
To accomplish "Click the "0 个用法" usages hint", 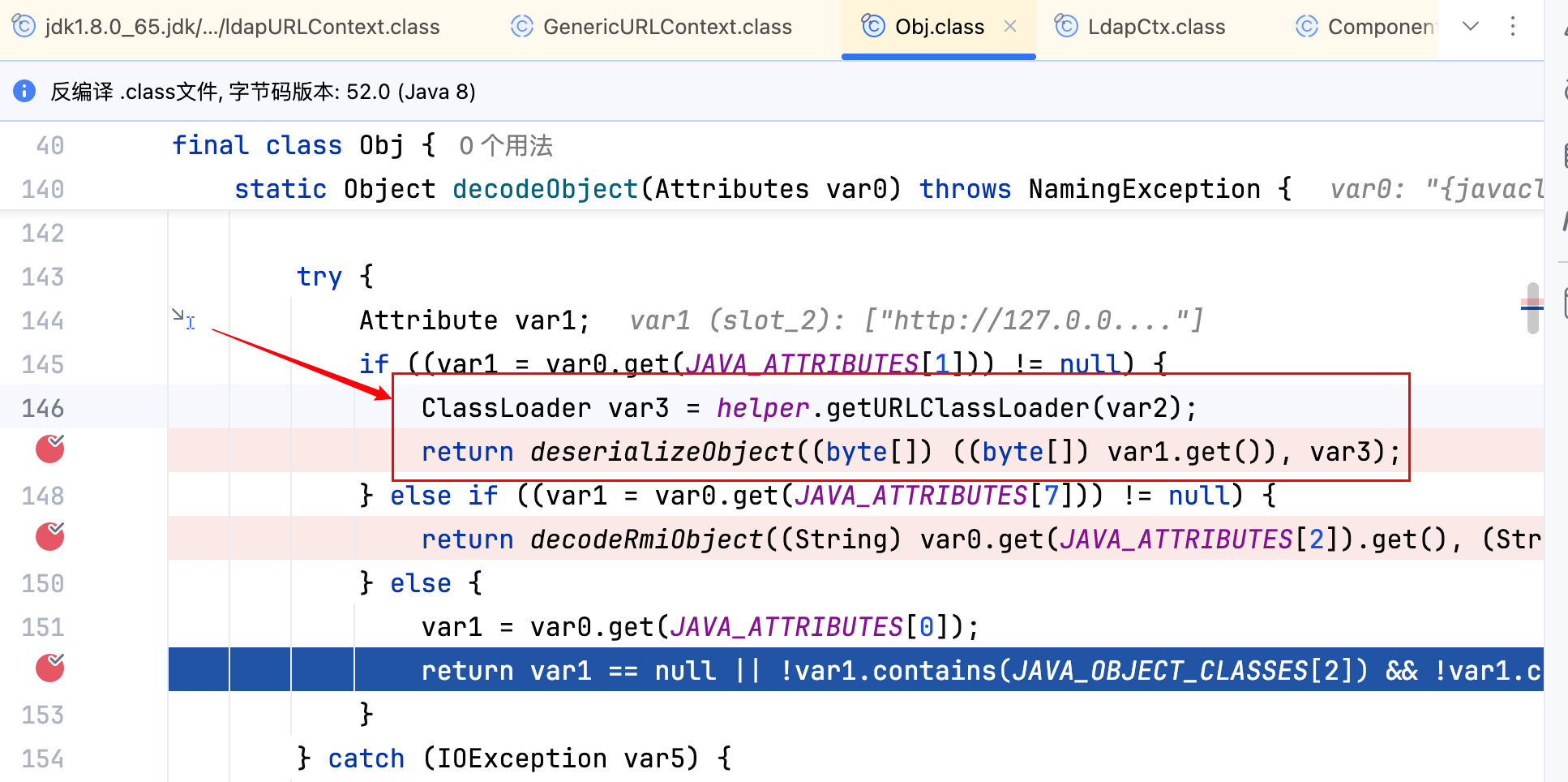I will coord(505,146).
